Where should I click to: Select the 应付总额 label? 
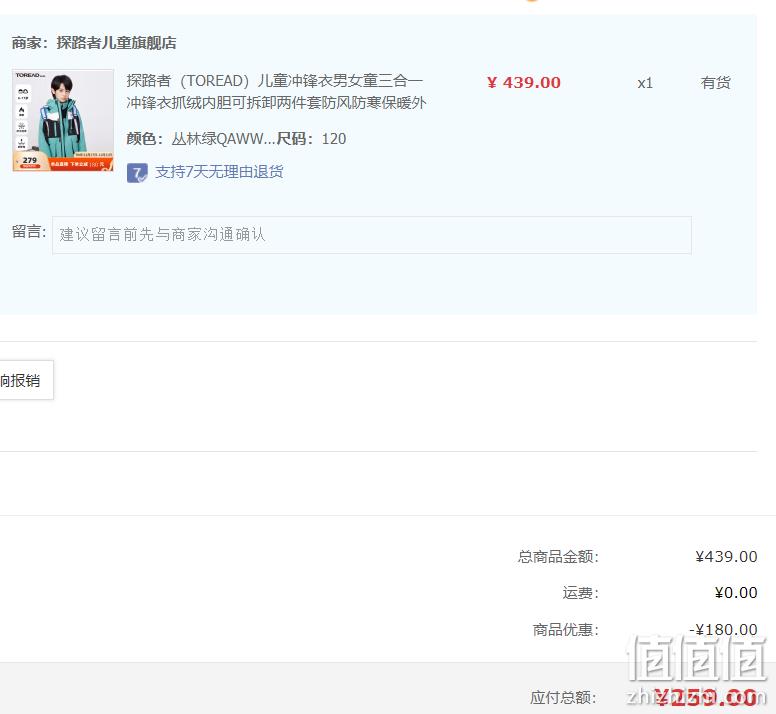563,698
